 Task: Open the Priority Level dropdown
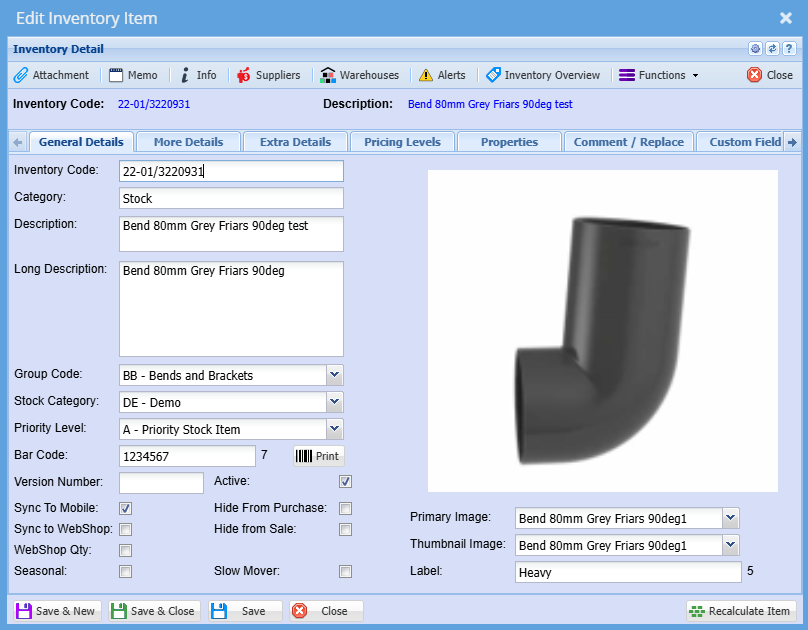pos(335,429)
